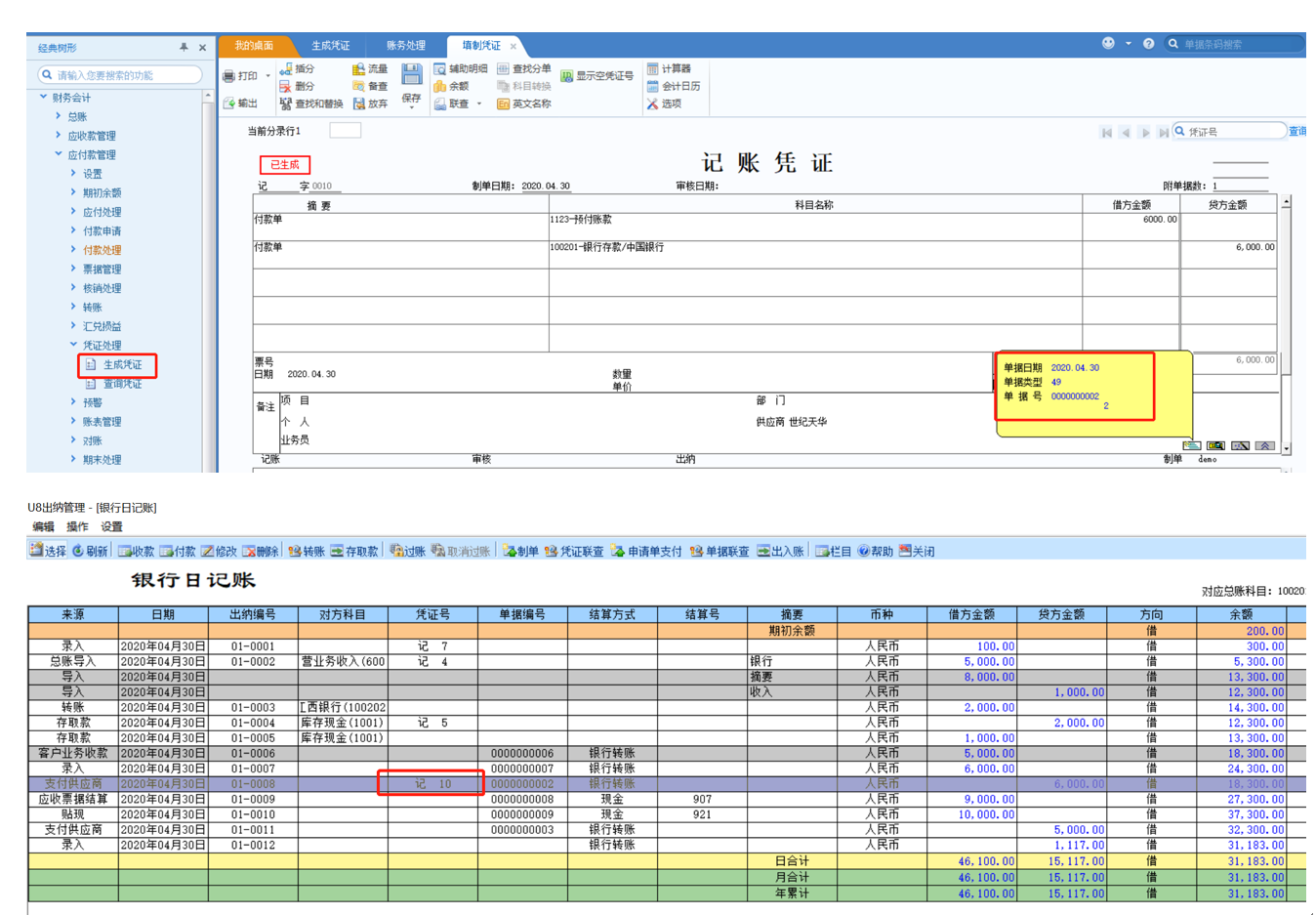1316x915 pixels.
Task: Click 显示空凭证号 show empty voucher numbers
Action: pos(596,75)
